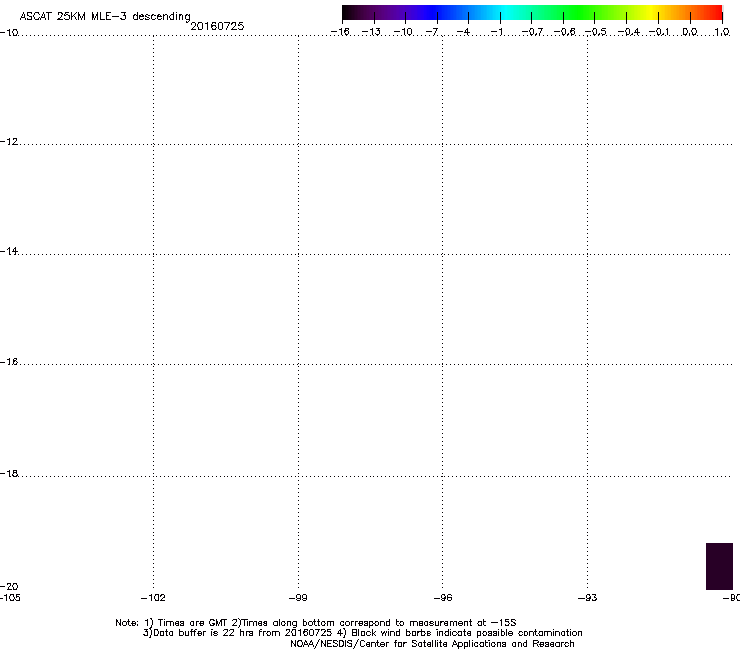Image resolution: width=740 pixels, height=650 pixels.
Task: Click the -16 colorbar label
Action: pos(340,32)
